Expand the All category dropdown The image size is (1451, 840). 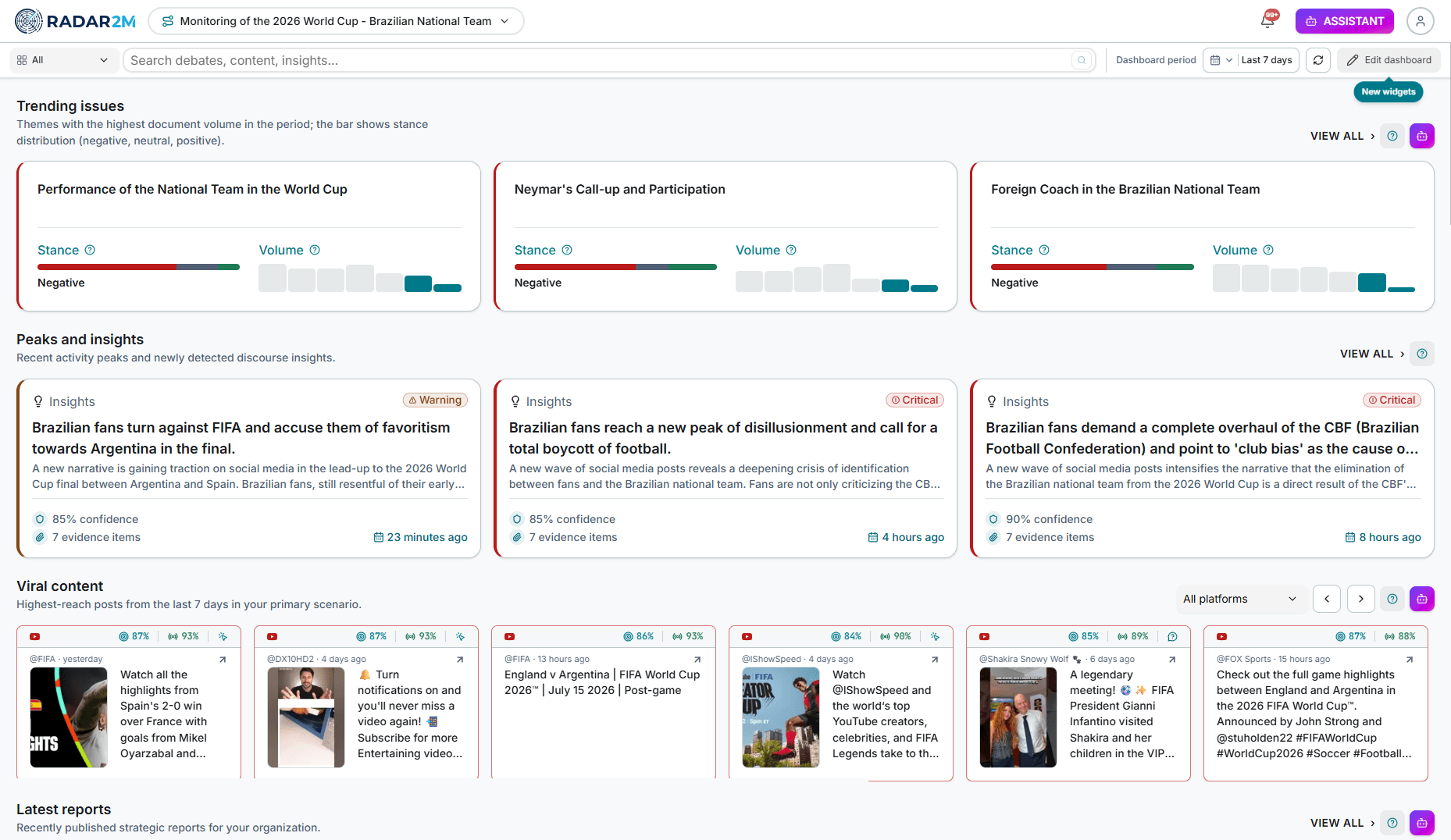pyautogui.click(x=64, y=60)
